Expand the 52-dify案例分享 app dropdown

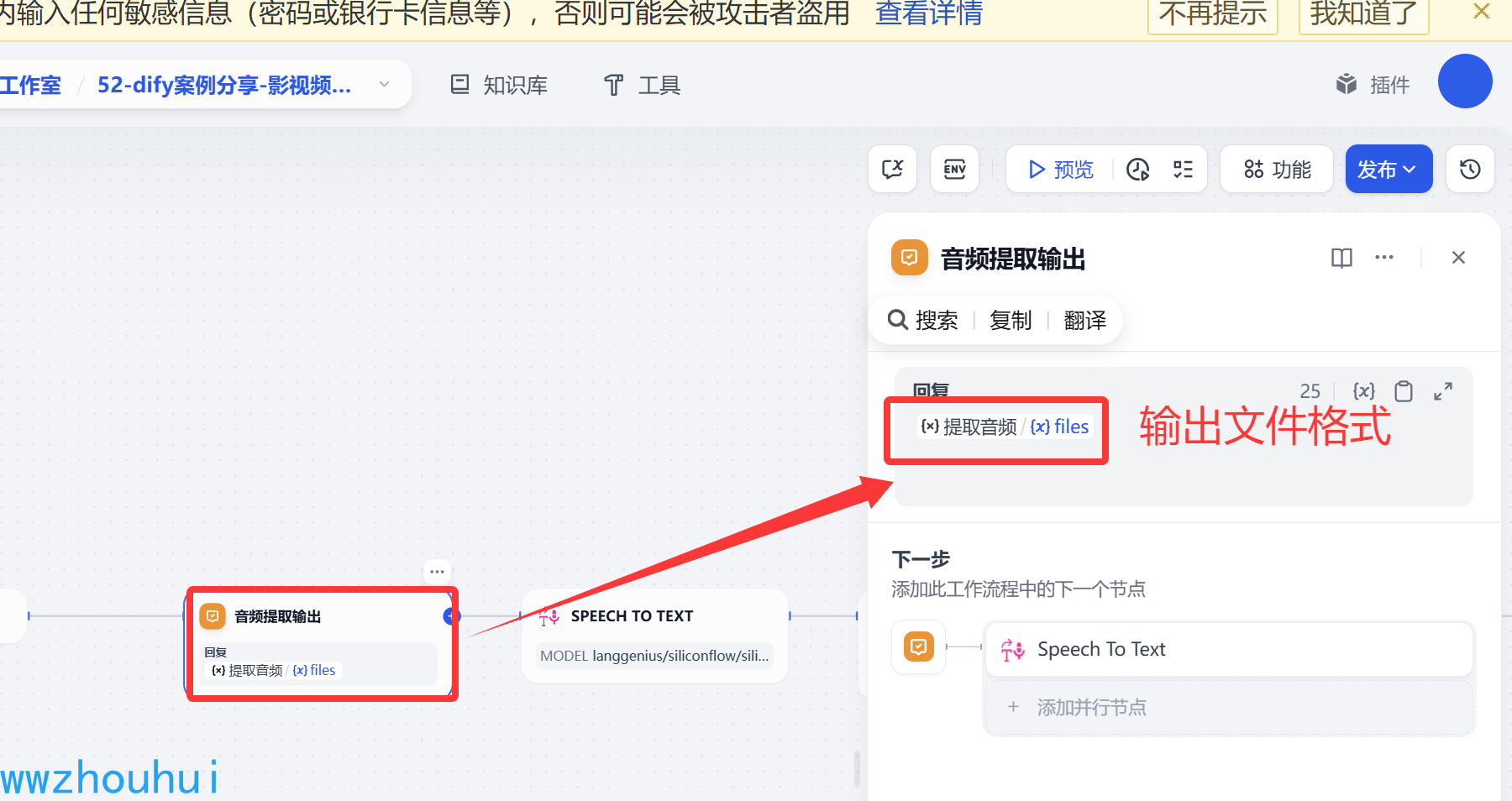tap(384, 84)
